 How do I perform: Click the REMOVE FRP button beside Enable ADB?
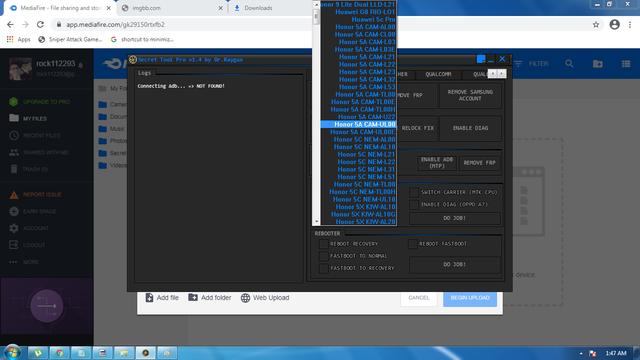pyautogui.click(x=480, y=163)
